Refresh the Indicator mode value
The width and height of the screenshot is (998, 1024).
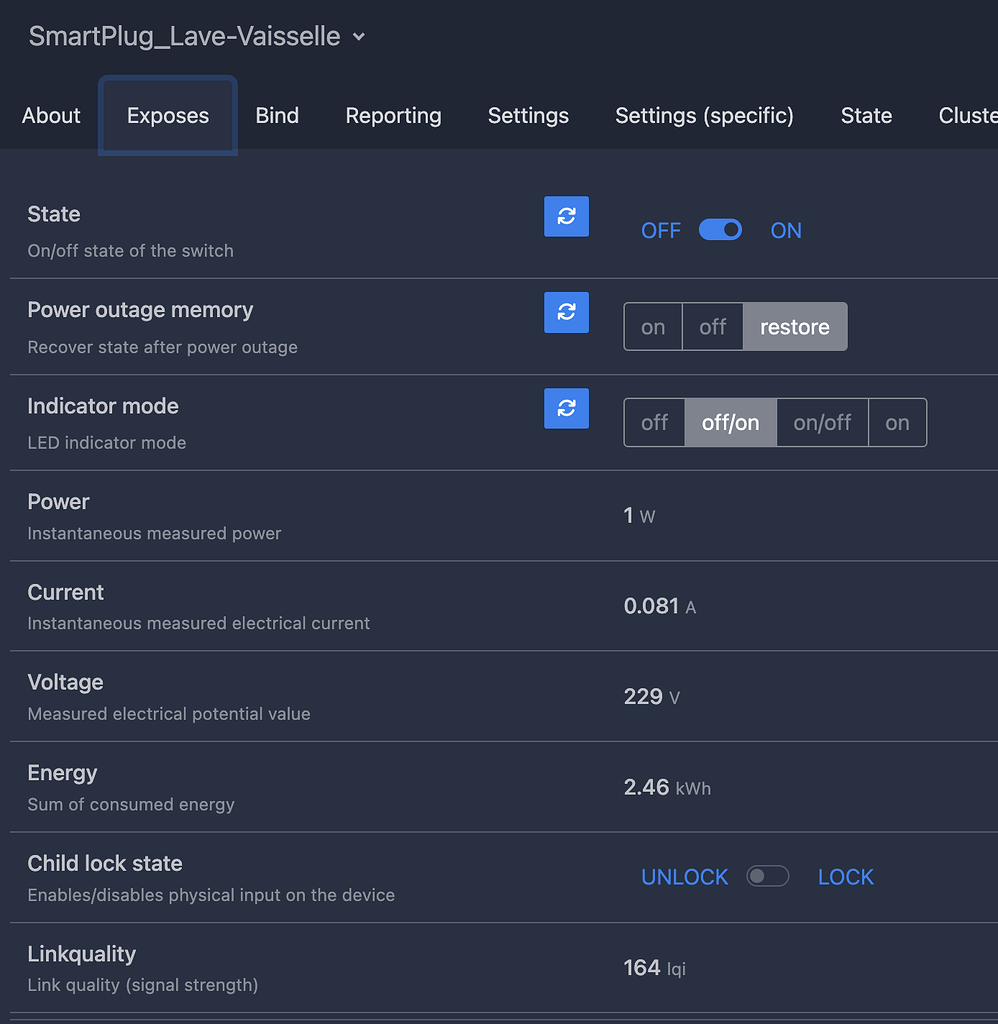point(566,408)
